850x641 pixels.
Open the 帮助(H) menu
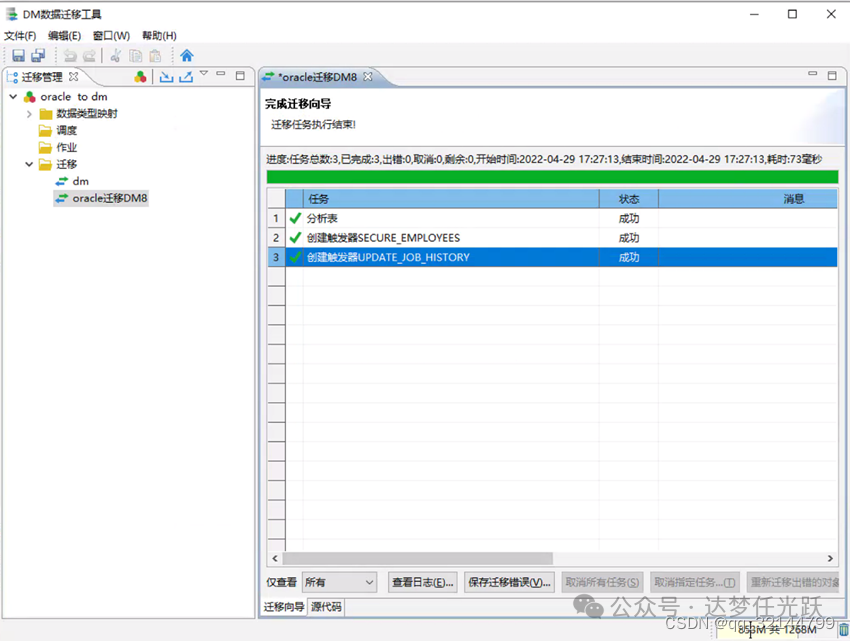[x=159, y=36]
